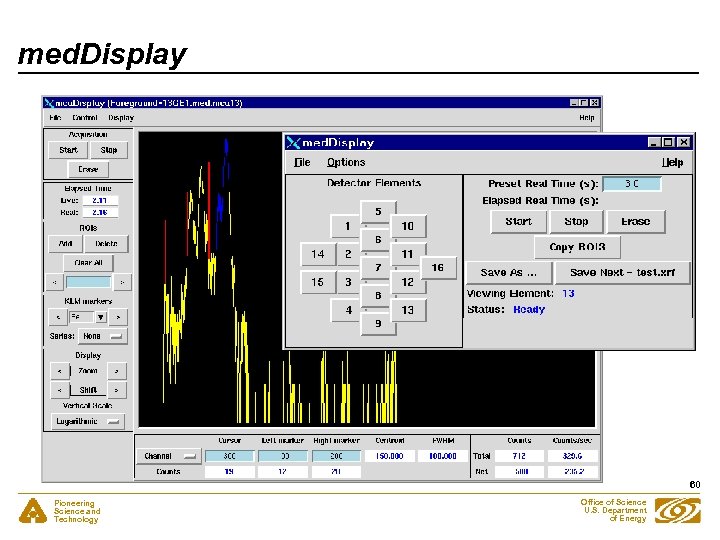Select detector element 15
720x540 pixels.
pyautogui.click(x=318, y=282)
